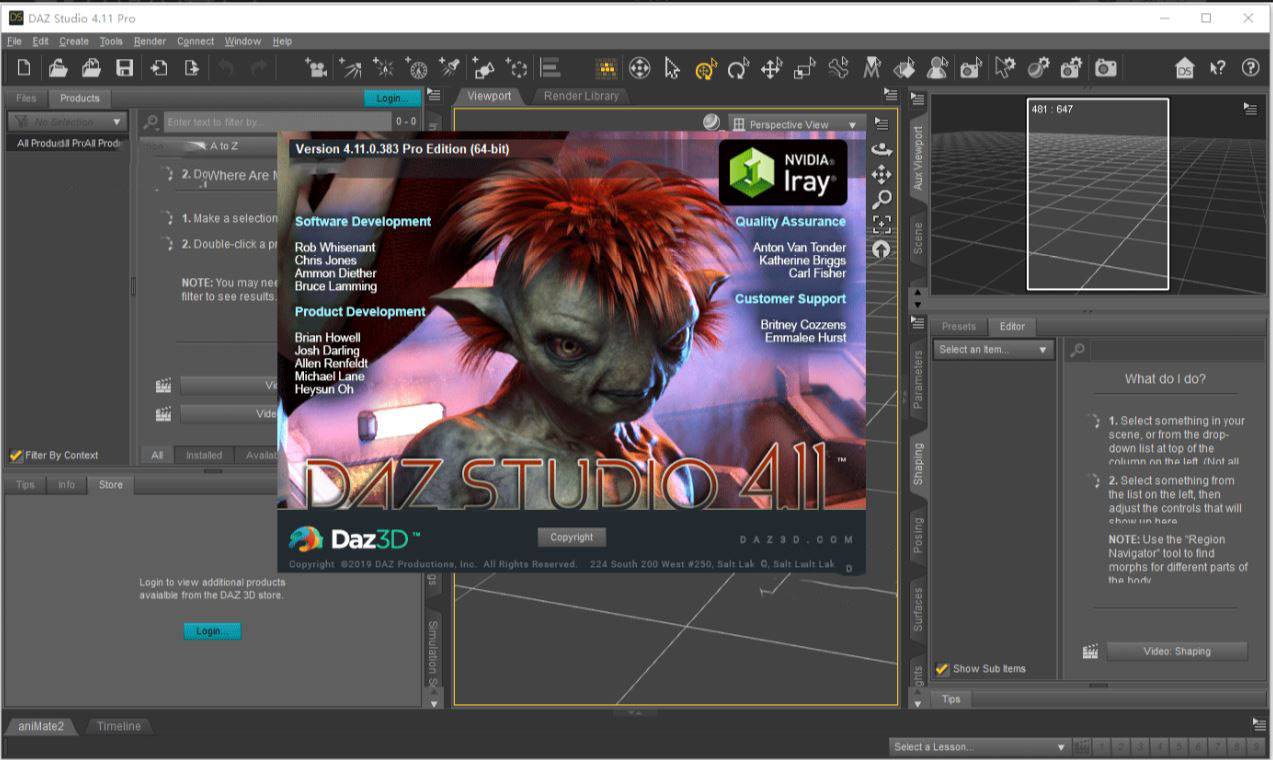Click the New Scene file icon
Screen dimensions: 1273x760
24,68
